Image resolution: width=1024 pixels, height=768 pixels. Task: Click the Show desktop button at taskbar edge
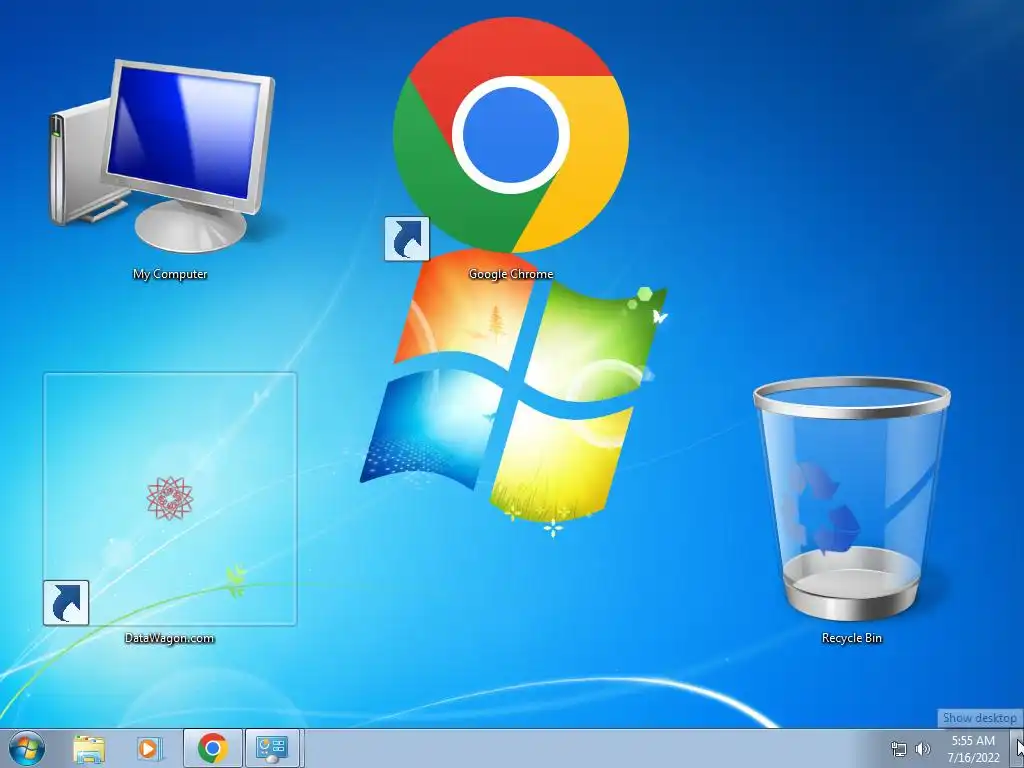[x=1017, y=748]
